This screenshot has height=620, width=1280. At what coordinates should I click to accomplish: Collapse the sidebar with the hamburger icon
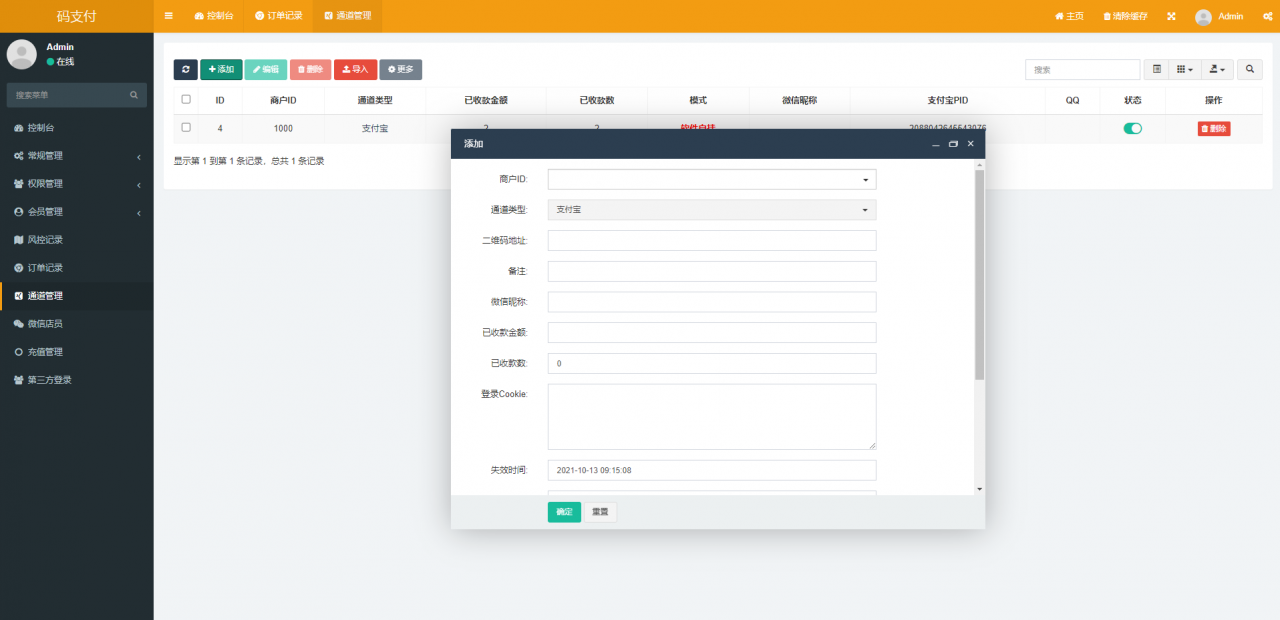click(168, 16)
